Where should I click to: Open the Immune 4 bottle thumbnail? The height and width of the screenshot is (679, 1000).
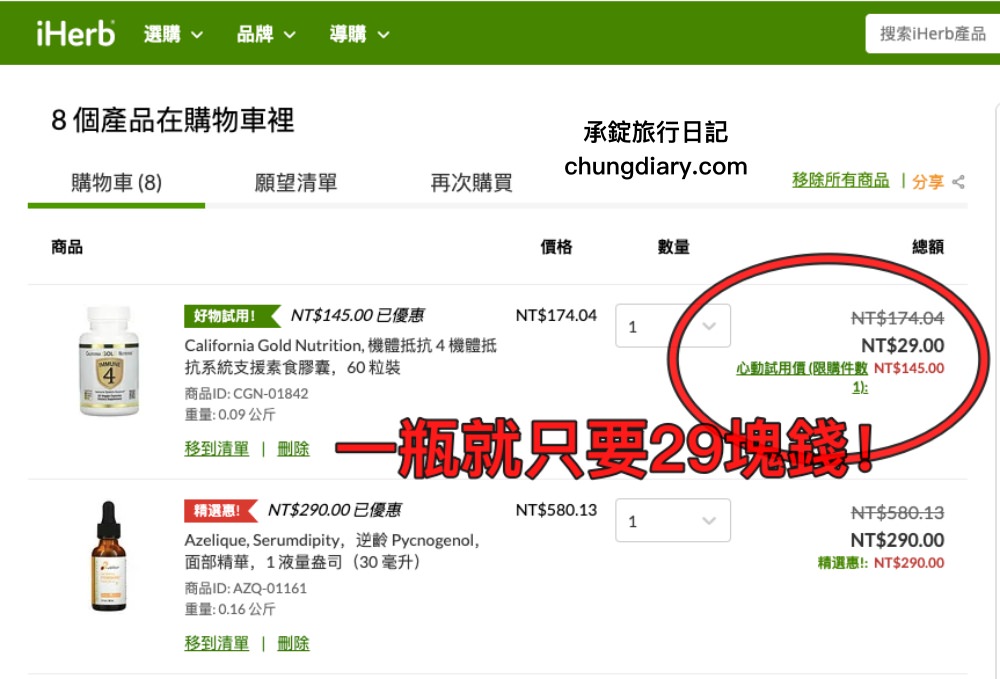pos(109,361)
